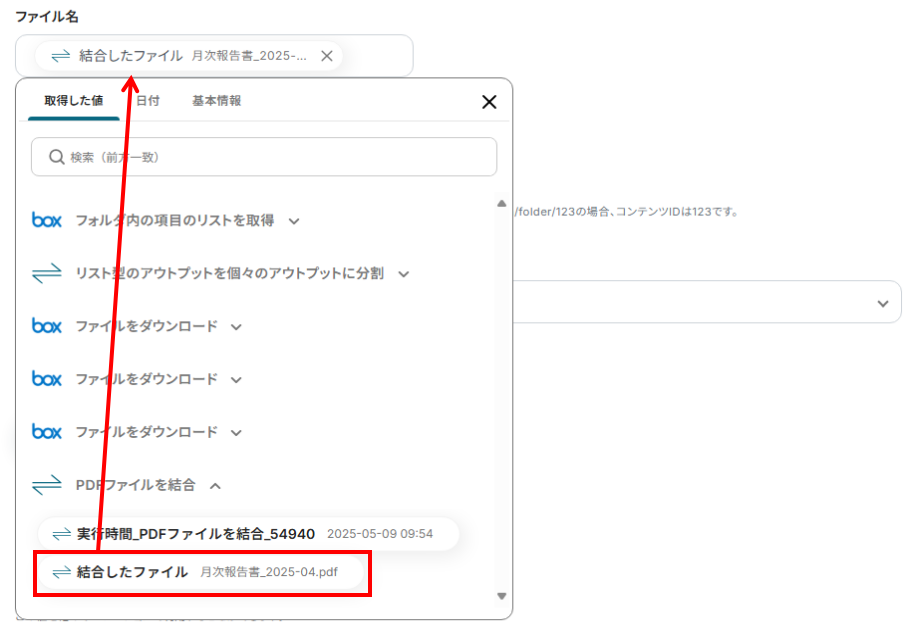Open the 日付 tab
Viewport: 914px width, 631px height.
pyautogui.click(x=147, y=101)
